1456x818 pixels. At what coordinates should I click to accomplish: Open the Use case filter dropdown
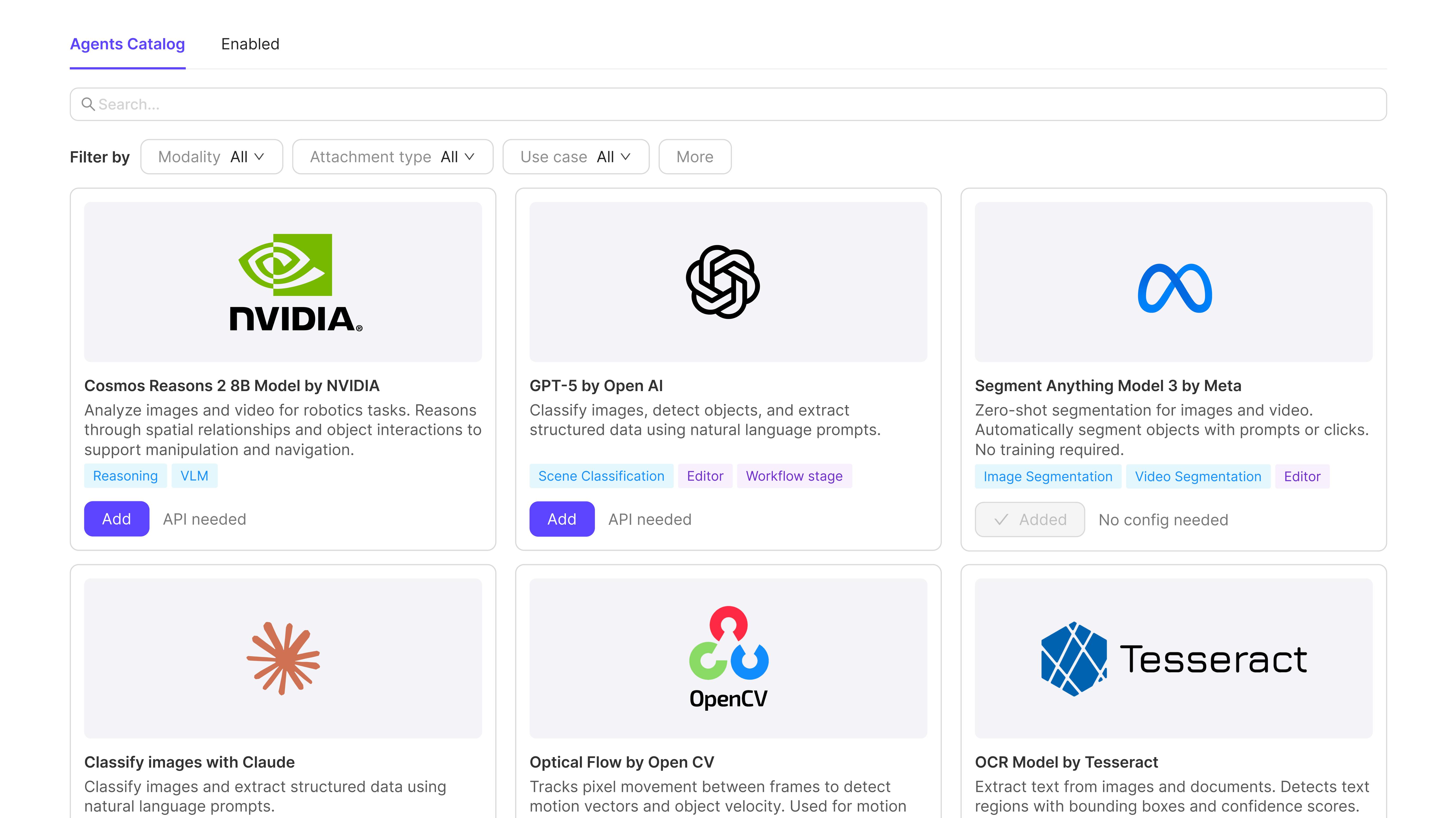coord(575,157)
